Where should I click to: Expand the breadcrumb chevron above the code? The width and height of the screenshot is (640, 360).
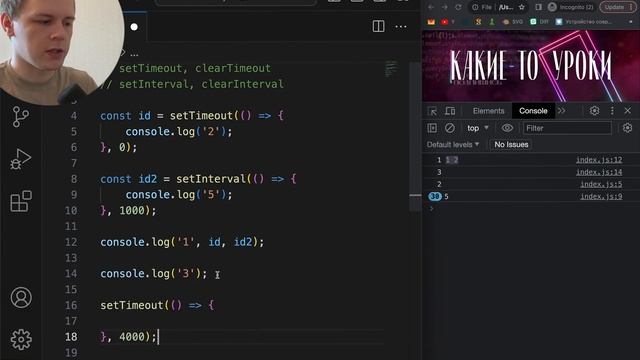(123, 52)
